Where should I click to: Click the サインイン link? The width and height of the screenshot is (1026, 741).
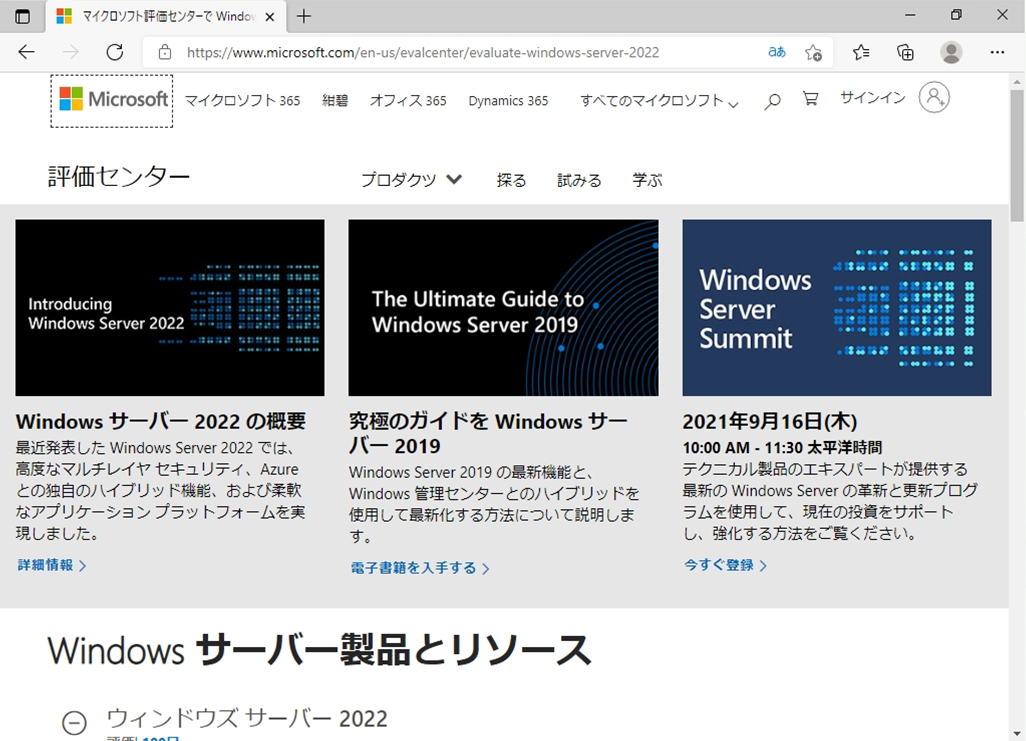tap(873, 98)
